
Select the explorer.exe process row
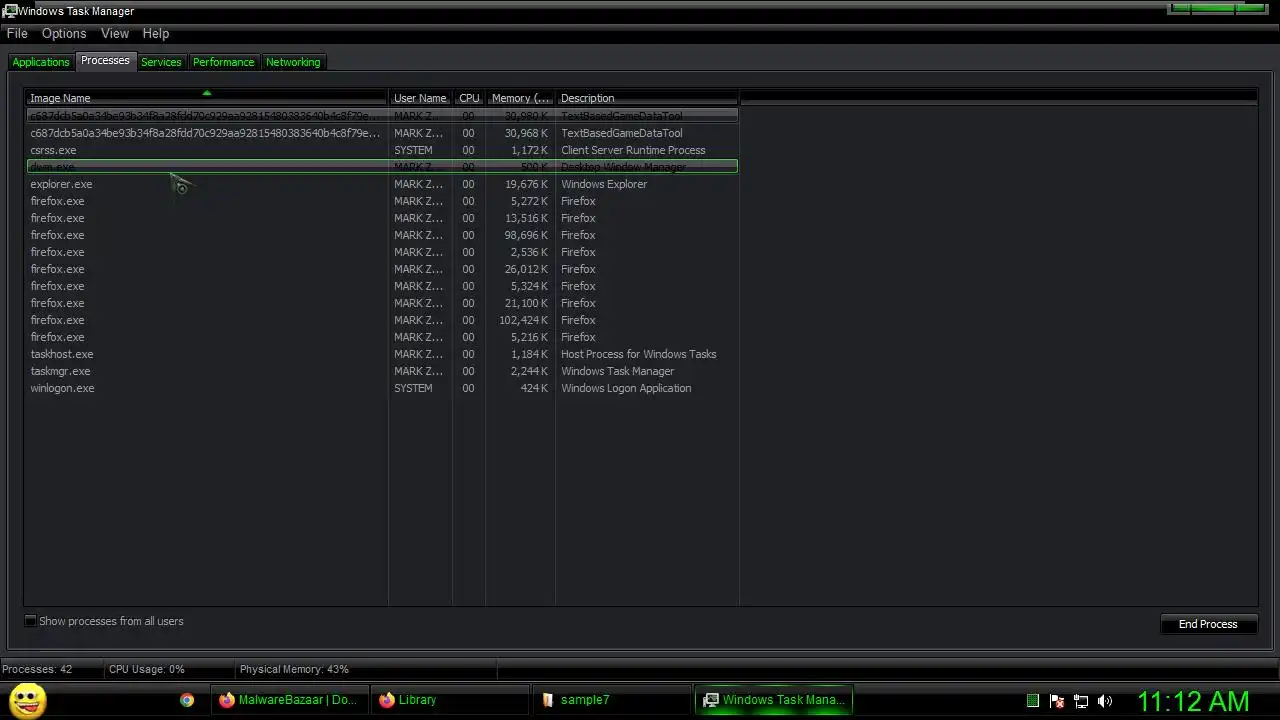tap(382, 184)
